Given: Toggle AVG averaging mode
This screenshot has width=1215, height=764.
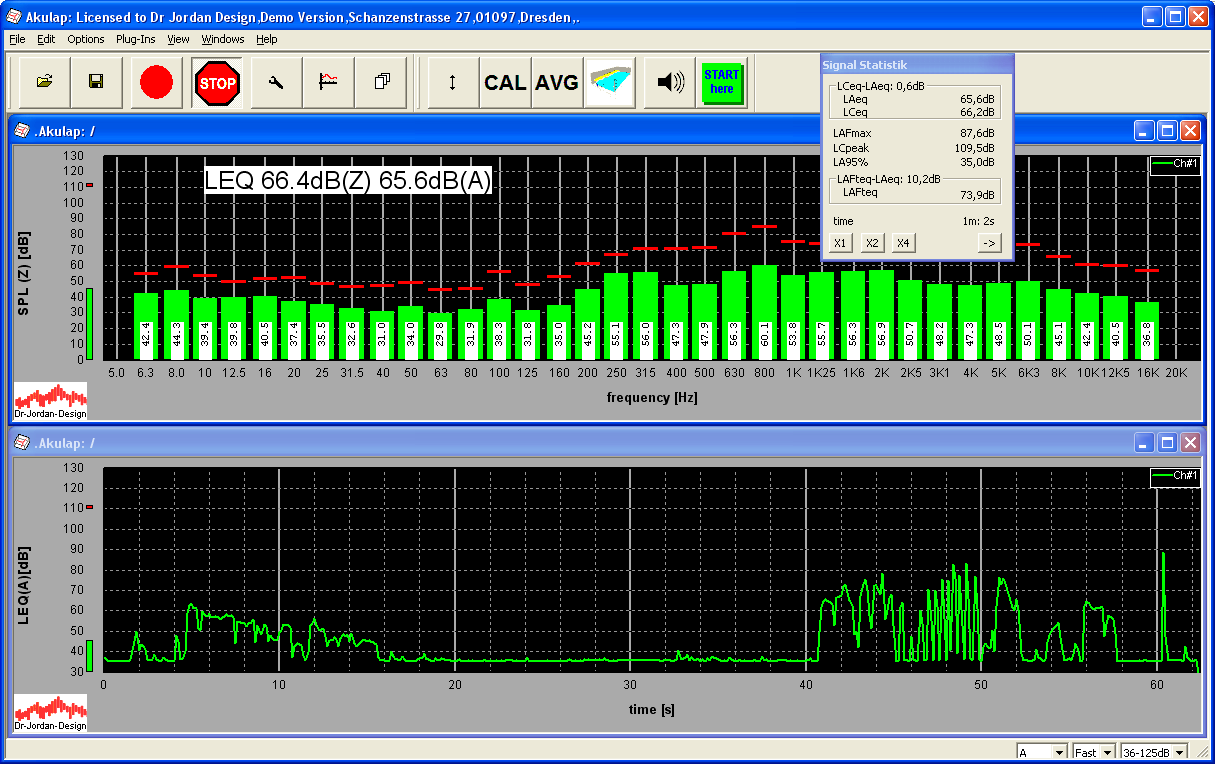Looking at the screenshot, I should 557,82.
